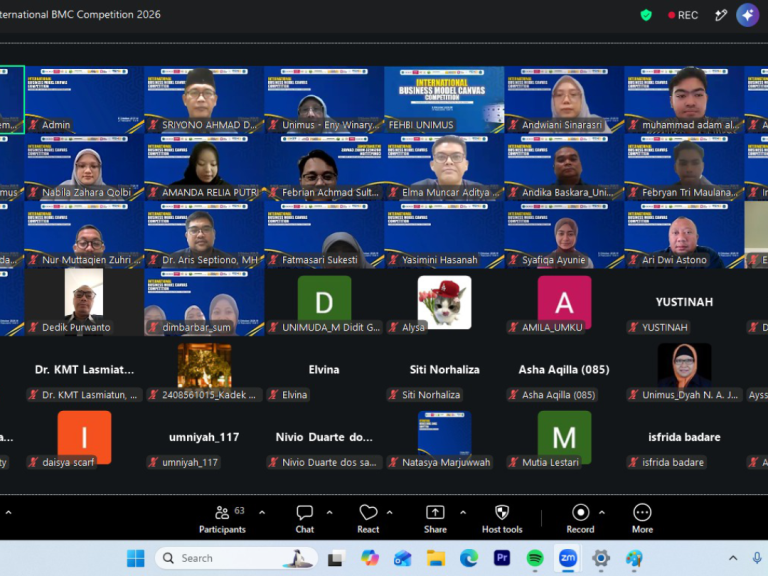The width and height of the screenshot is (768, 576).
Task: Click the Asha Aqilla (085) participant tile
Action: (x=564, y=370)
